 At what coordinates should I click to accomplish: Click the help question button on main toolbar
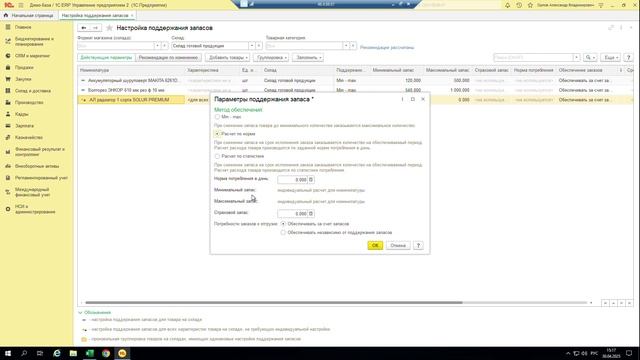(x=628, y=58)
